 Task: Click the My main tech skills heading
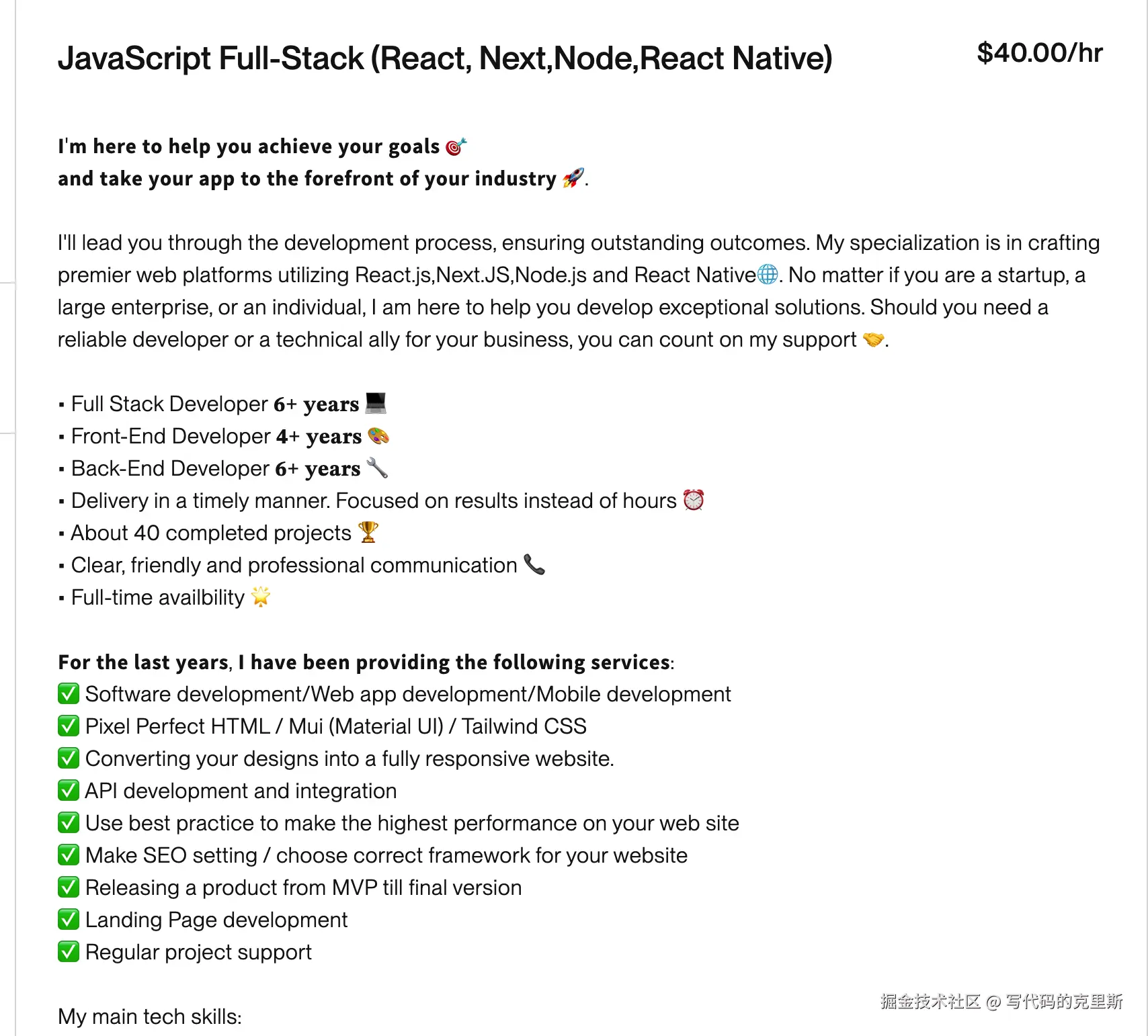point(149,1016)
